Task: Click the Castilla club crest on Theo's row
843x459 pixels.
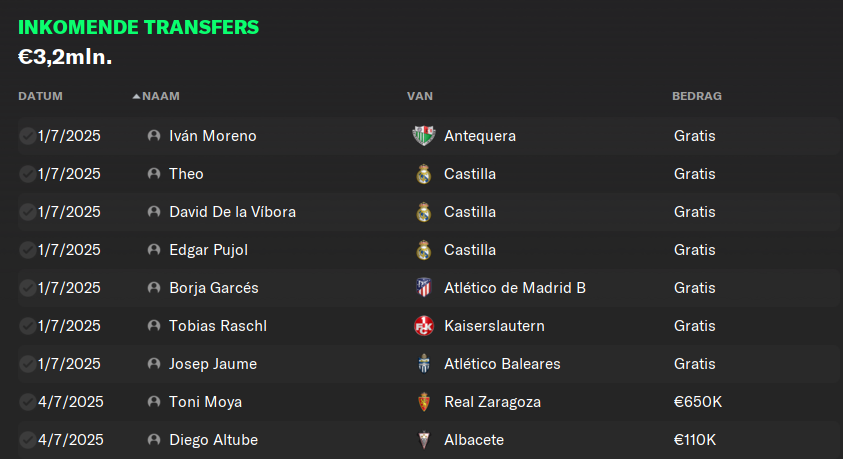Action: 424,174
